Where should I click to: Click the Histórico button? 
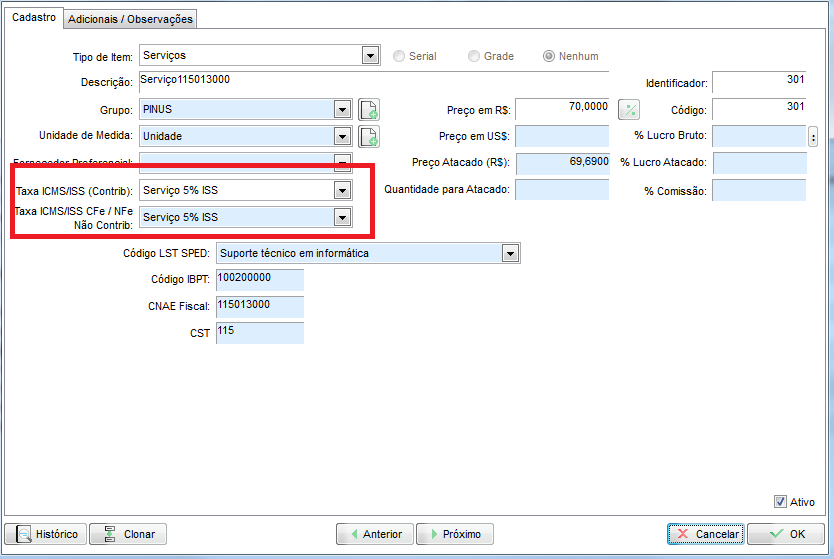pos(46,534)
